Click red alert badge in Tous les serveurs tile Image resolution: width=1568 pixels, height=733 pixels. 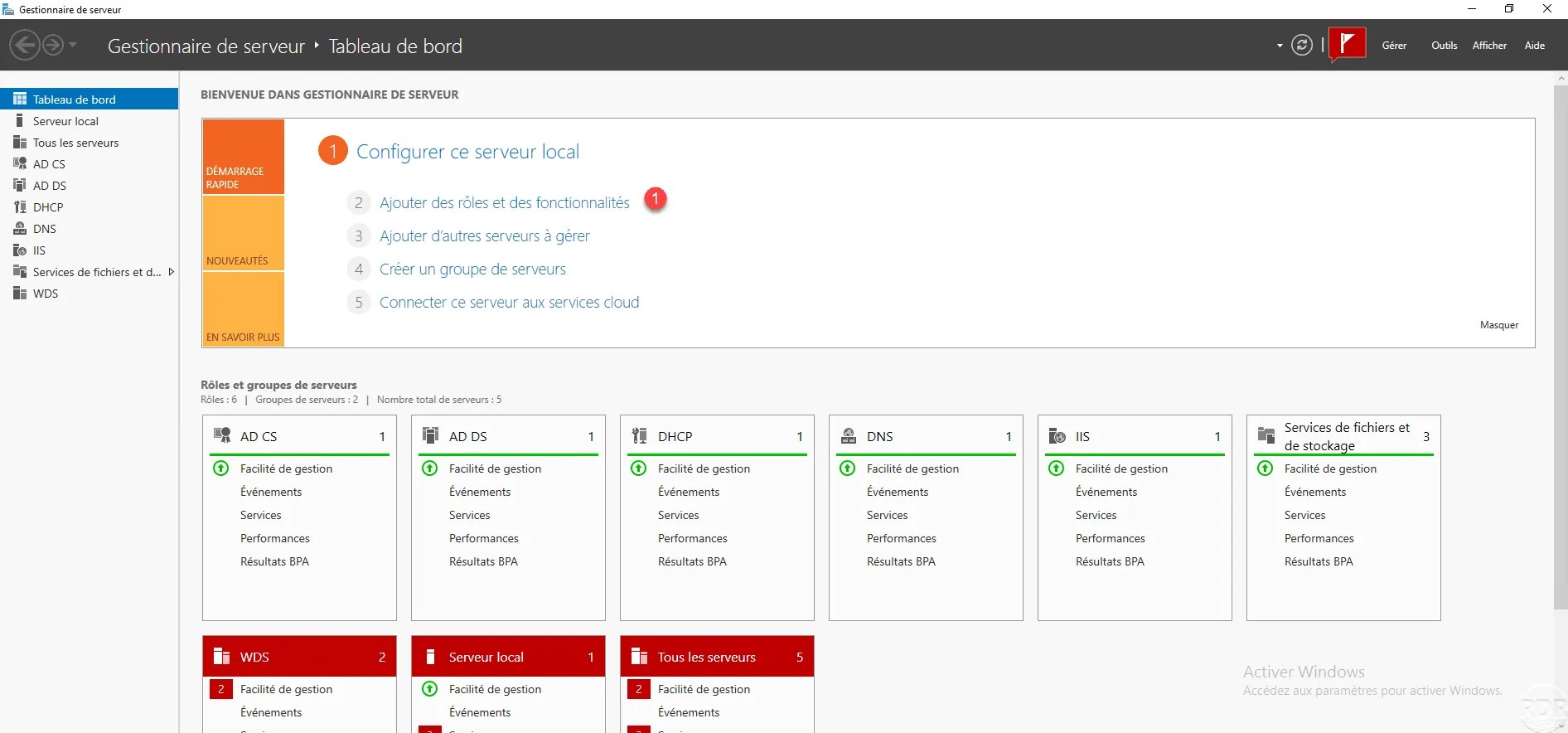click(639, 688)
